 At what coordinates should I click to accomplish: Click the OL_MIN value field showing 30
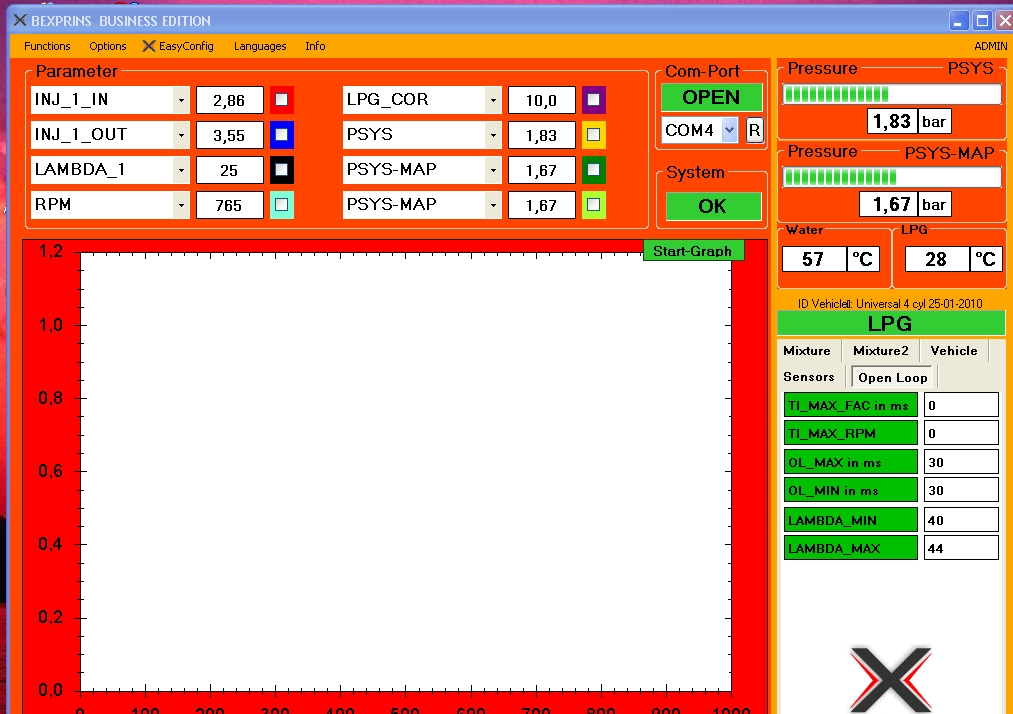tap(961, 490)
